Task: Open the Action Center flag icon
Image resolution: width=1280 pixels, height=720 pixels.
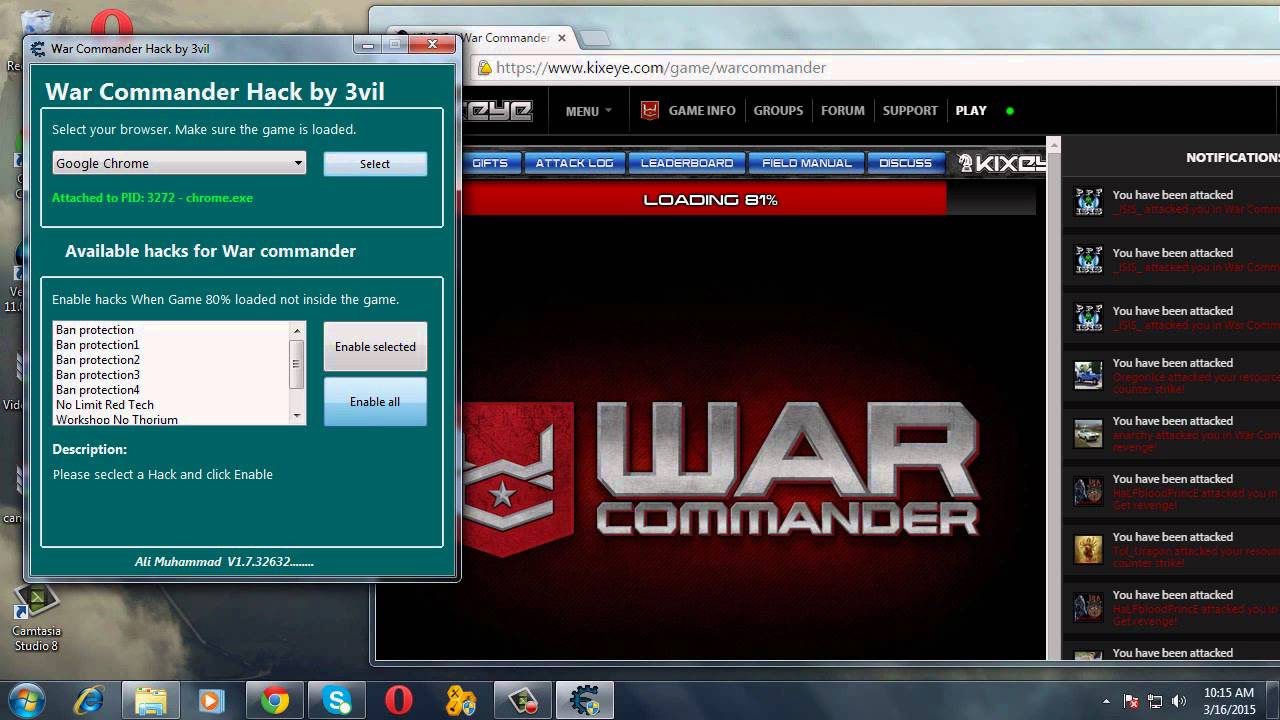Action: (x=1132, y=701)
